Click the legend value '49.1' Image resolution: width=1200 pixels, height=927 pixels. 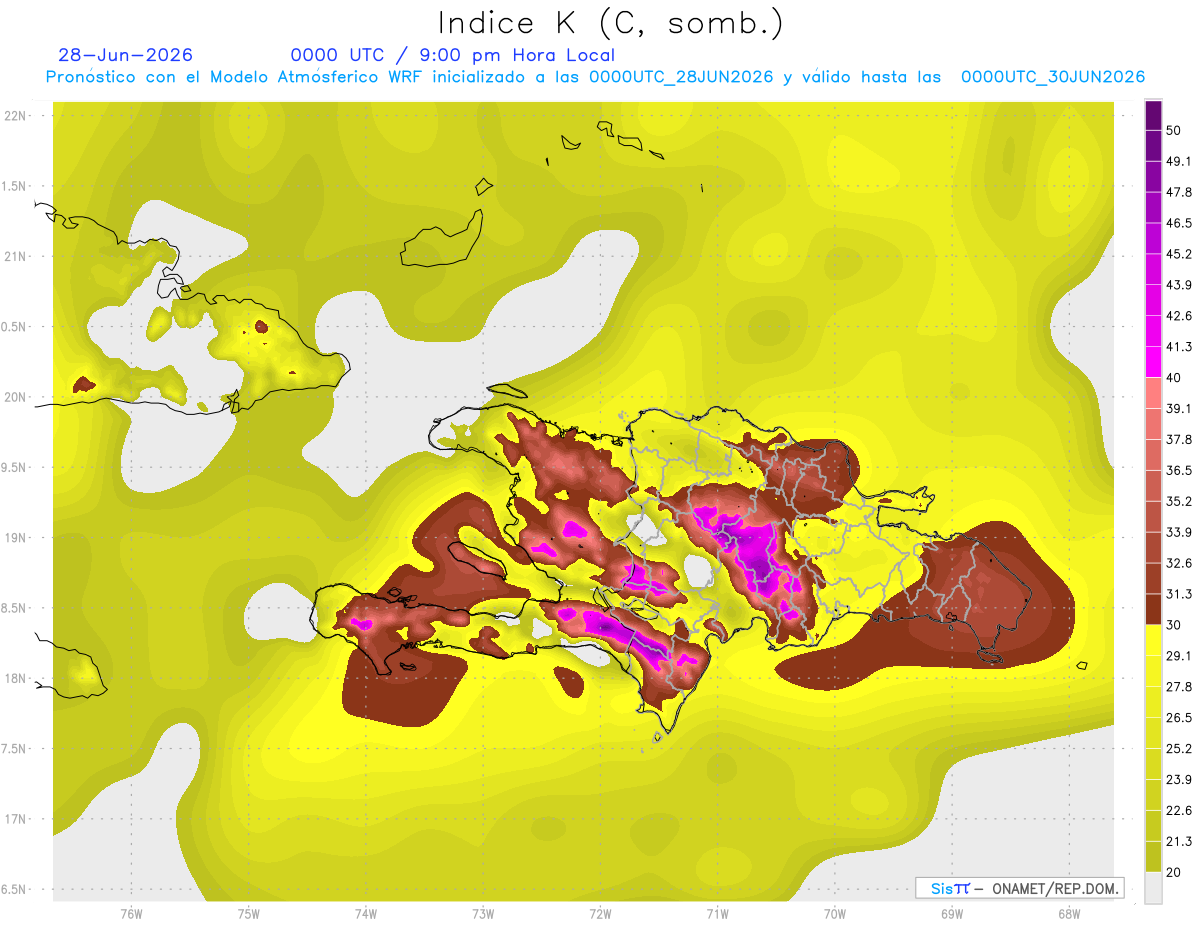1180,161
